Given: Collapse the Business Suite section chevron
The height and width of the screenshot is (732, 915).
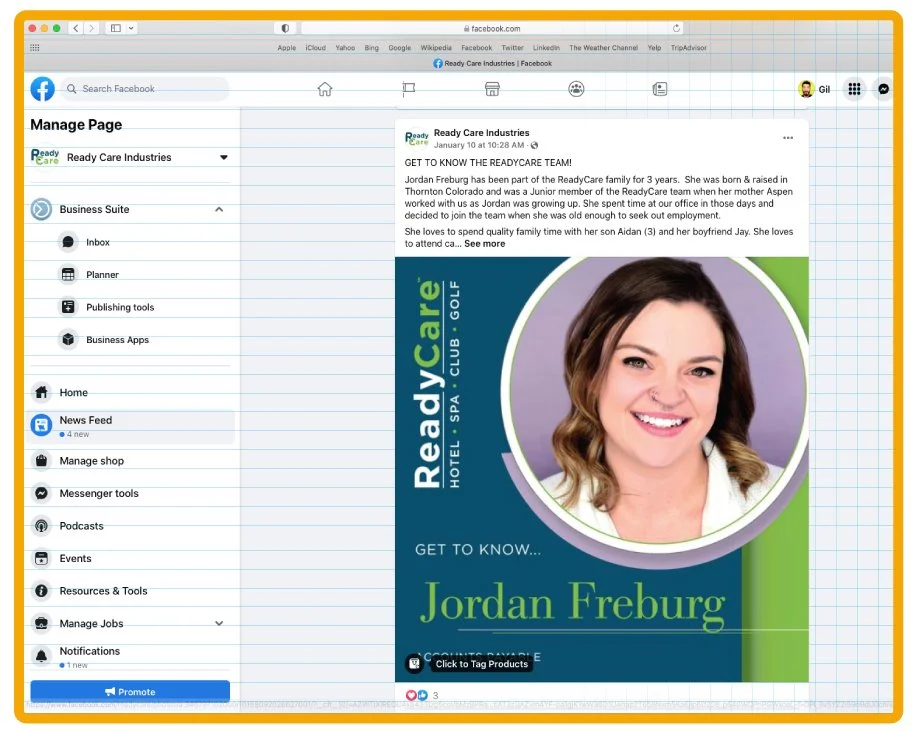Looking at the screenshot, I should [x=219, y=209].
